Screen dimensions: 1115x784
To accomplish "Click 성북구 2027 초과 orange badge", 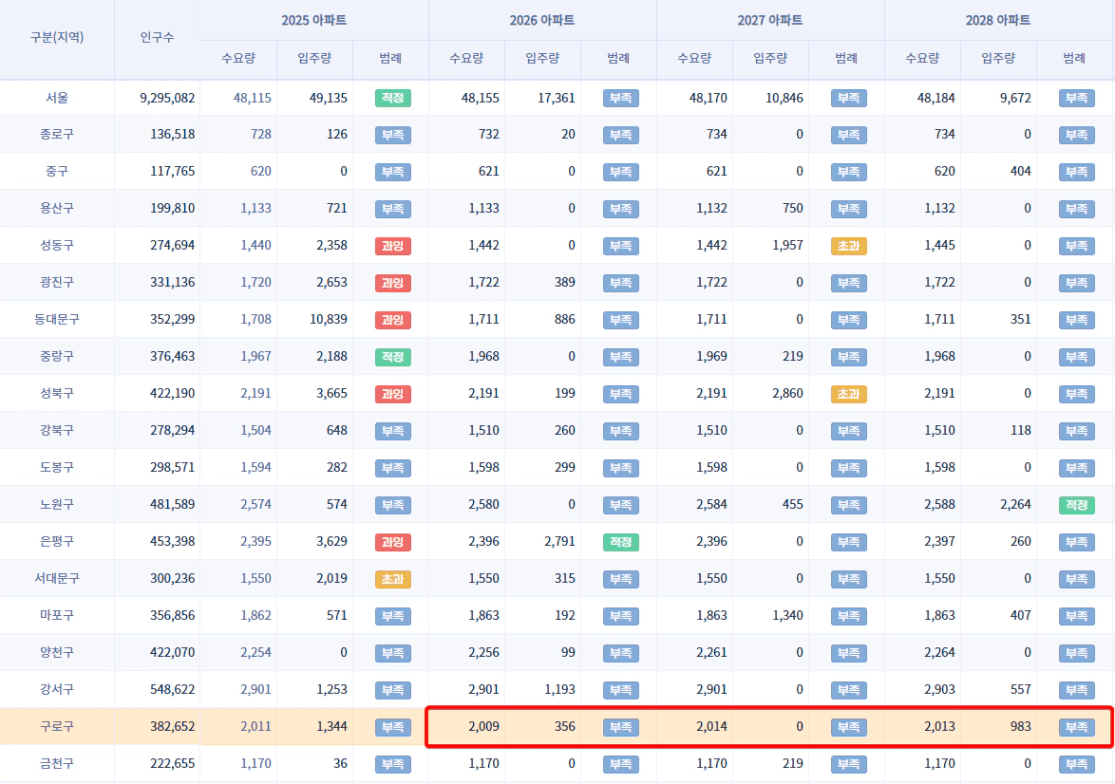I will pos(848,394).
